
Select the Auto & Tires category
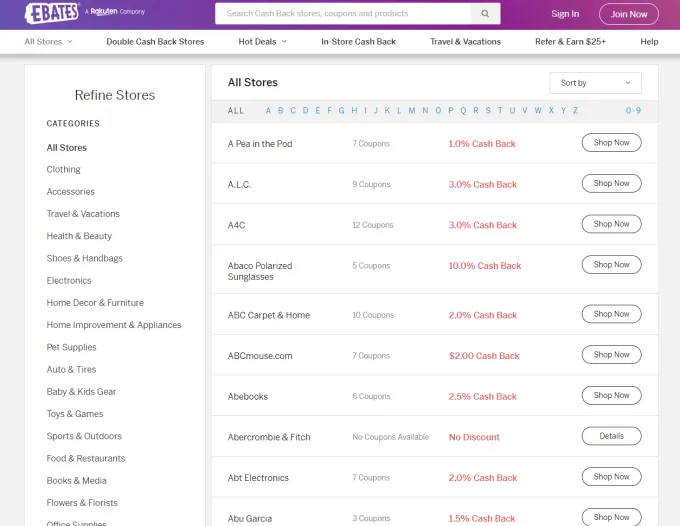[71, 369]
